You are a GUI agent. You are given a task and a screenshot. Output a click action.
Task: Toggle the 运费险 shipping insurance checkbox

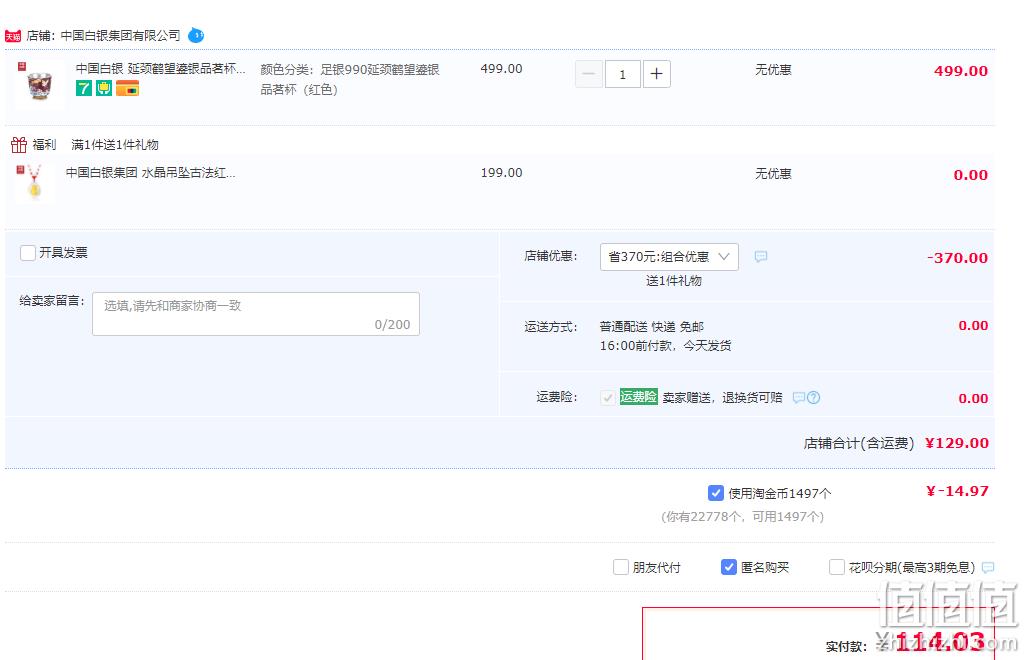coord(608,397)
